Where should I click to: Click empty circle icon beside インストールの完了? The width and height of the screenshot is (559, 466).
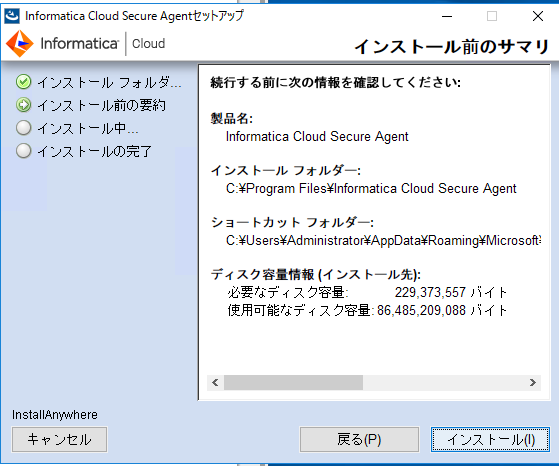pyautogui.click(x=24, y=150)
